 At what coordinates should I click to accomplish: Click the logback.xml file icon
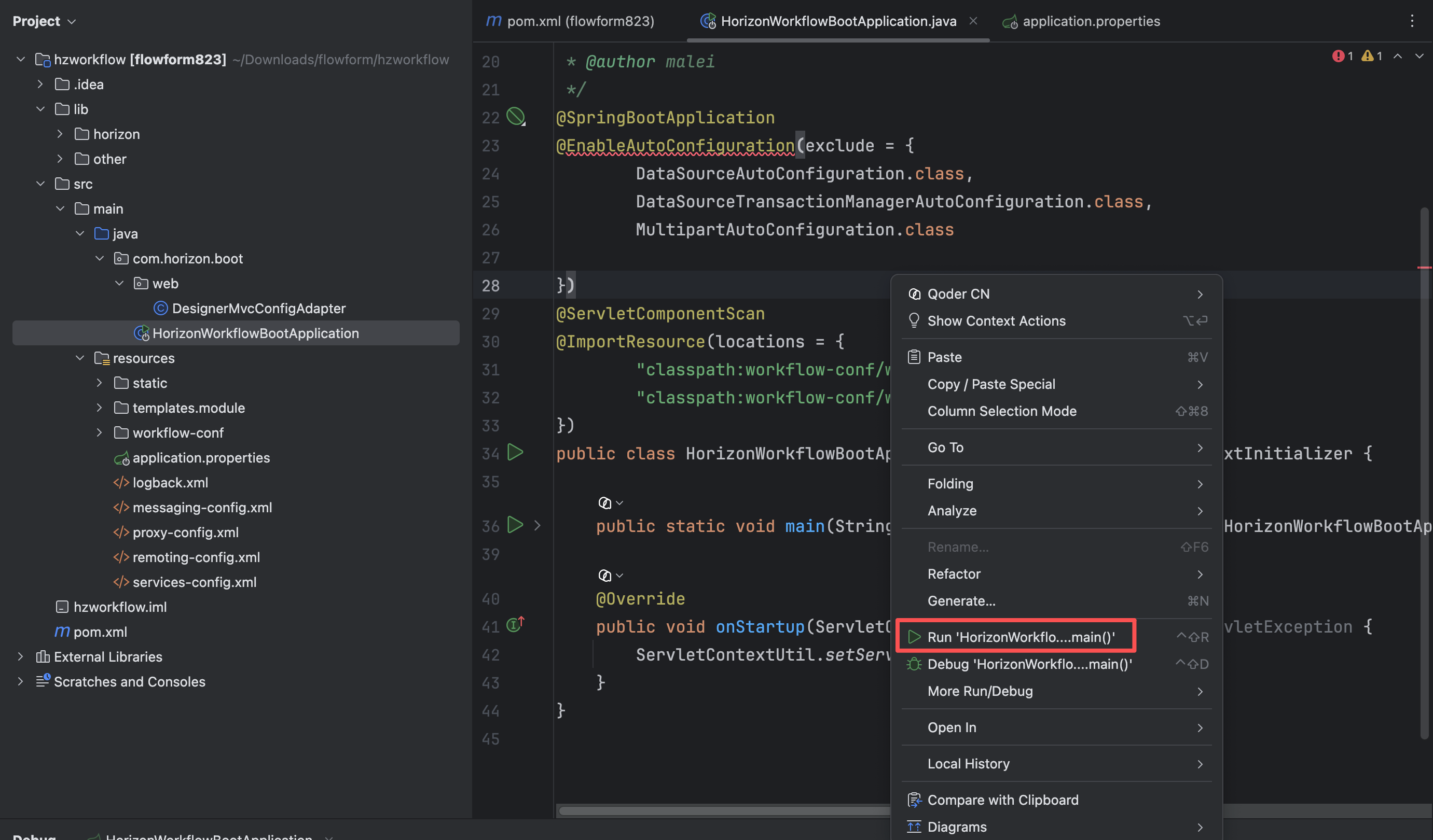[x=120, y=483]
